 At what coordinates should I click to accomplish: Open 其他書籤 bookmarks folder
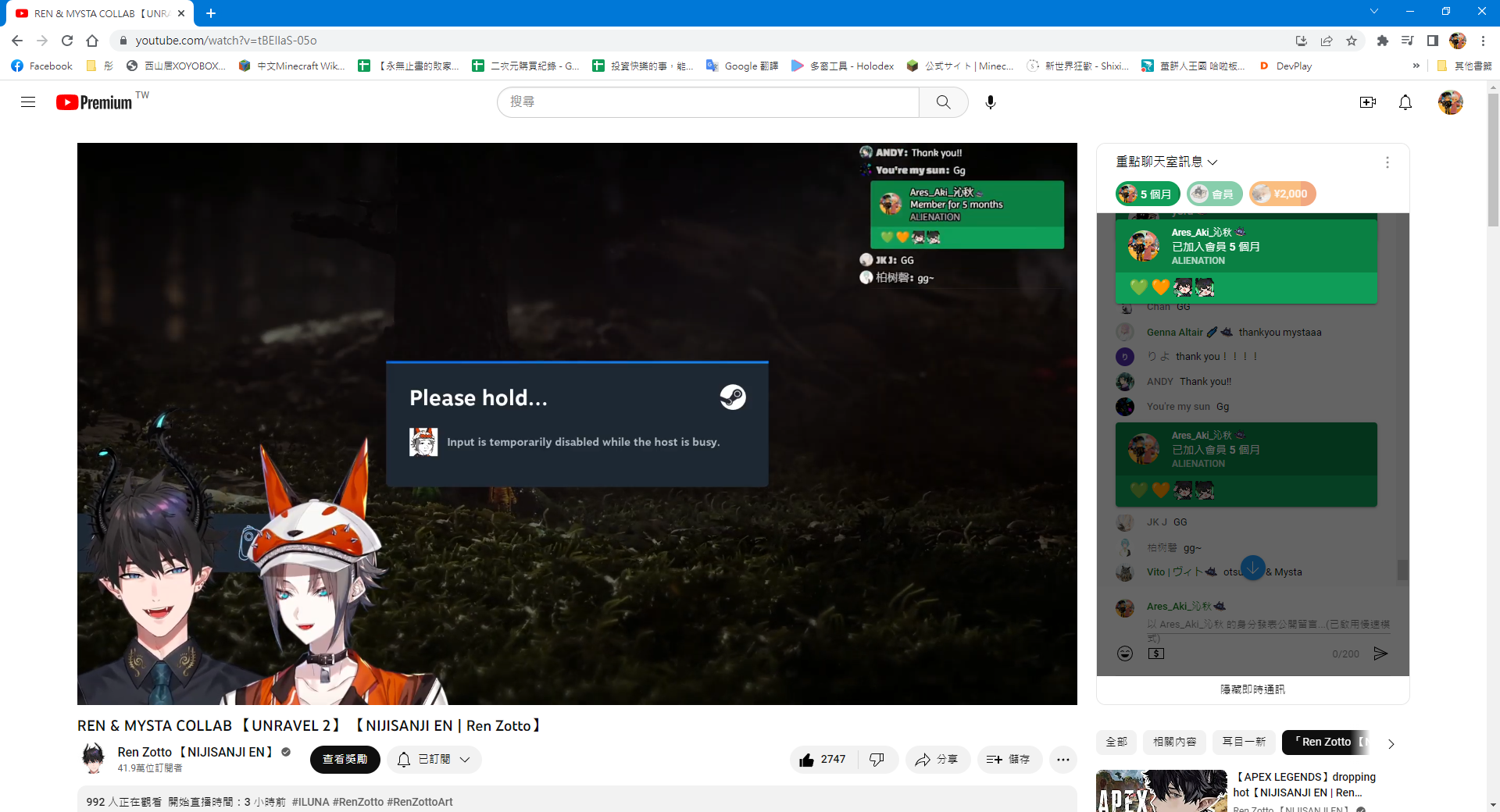(1464, 66)
